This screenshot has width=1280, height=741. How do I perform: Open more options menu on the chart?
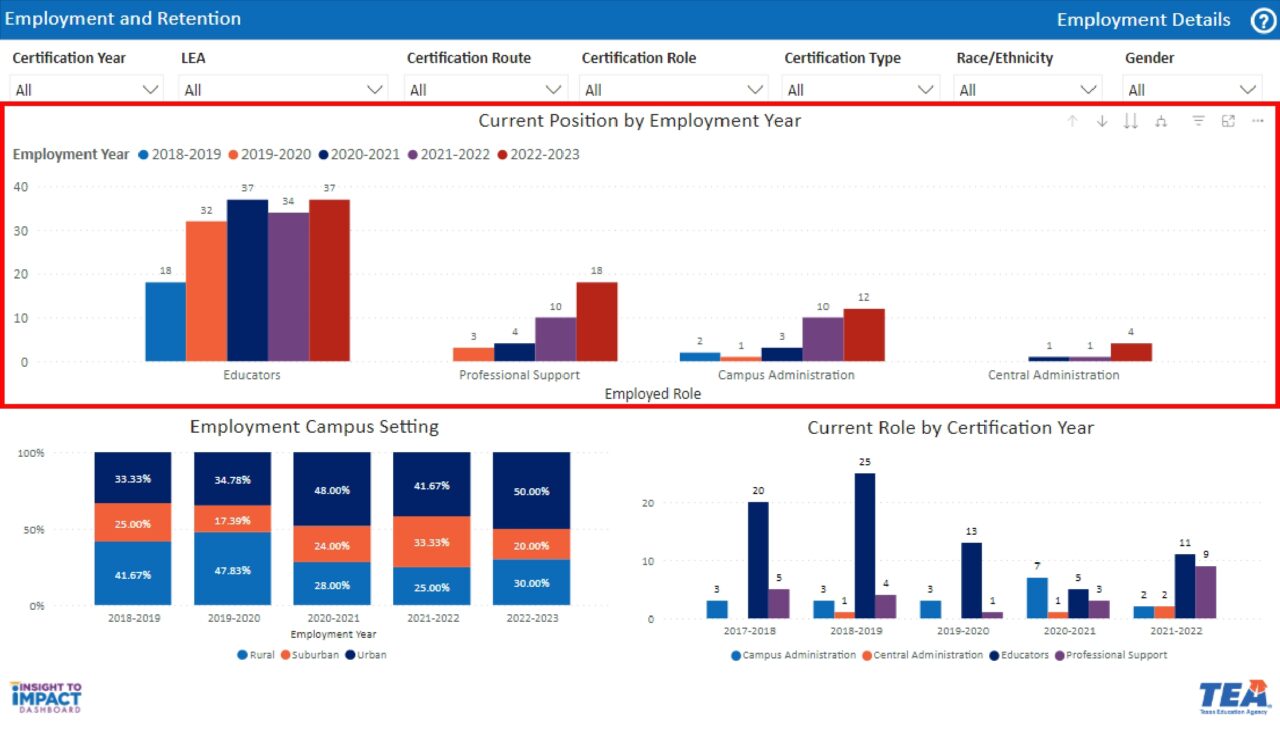click(1258, 121)
